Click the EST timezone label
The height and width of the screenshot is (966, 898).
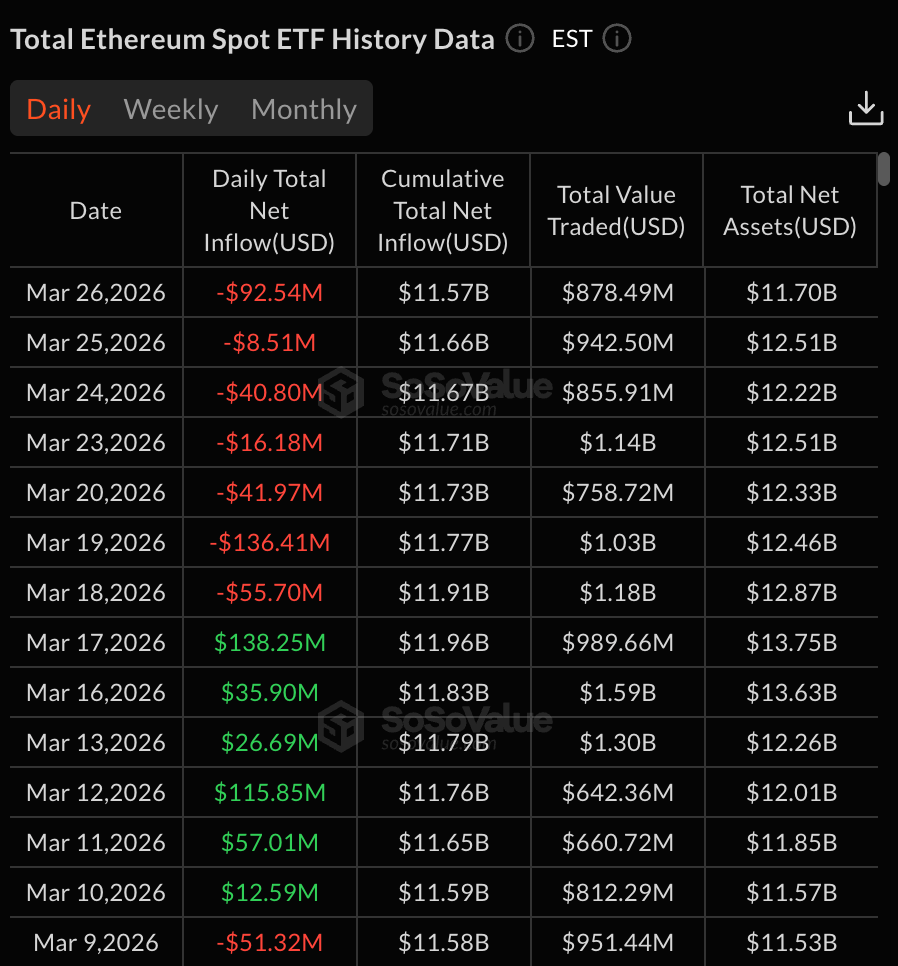(x=571, y=40)
